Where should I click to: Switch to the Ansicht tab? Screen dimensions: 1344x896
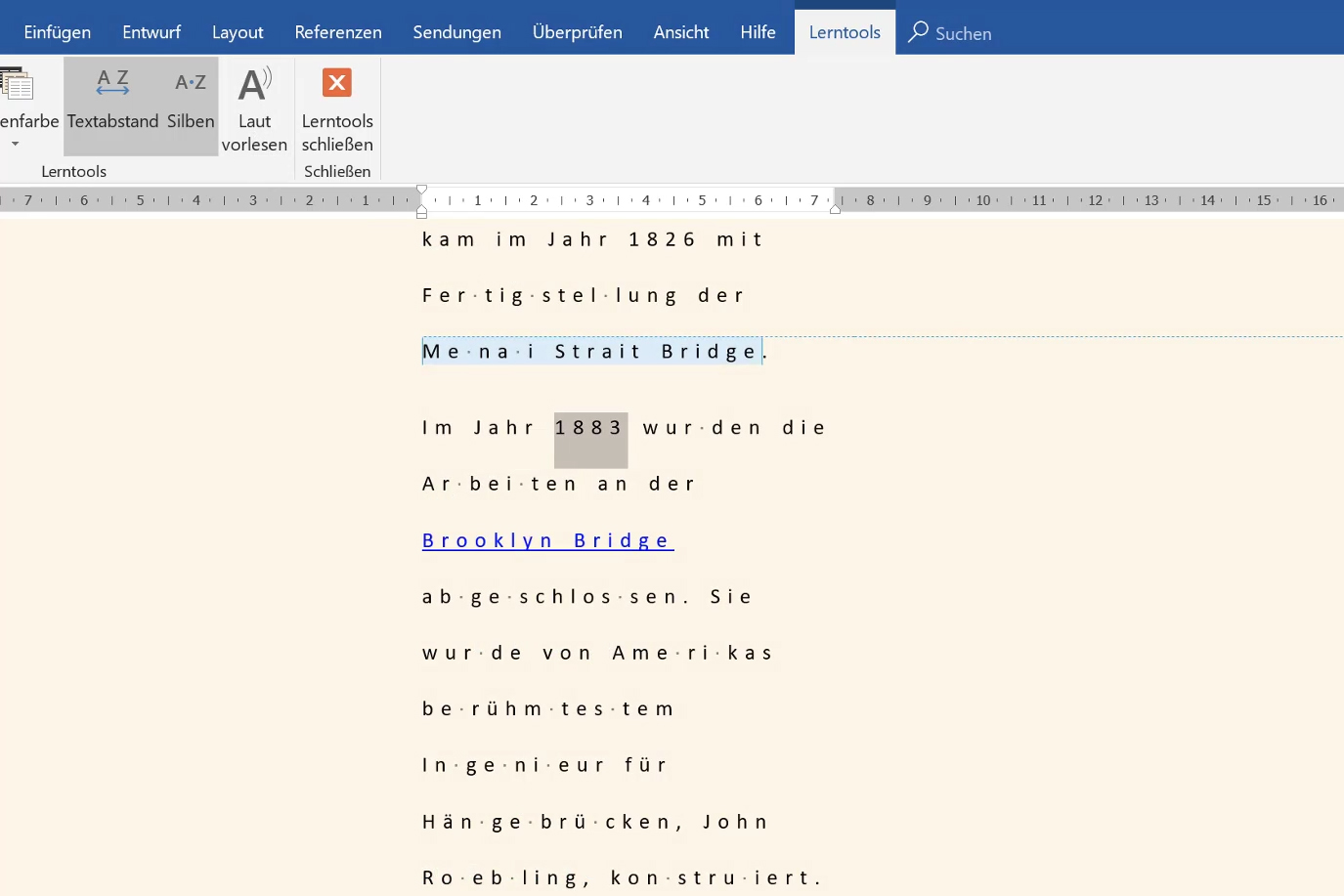pos(681,32)
